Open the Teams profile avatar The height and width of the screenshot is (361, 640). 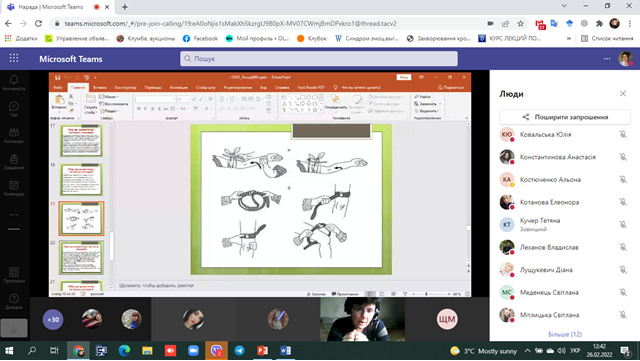[x=625, y=59]
